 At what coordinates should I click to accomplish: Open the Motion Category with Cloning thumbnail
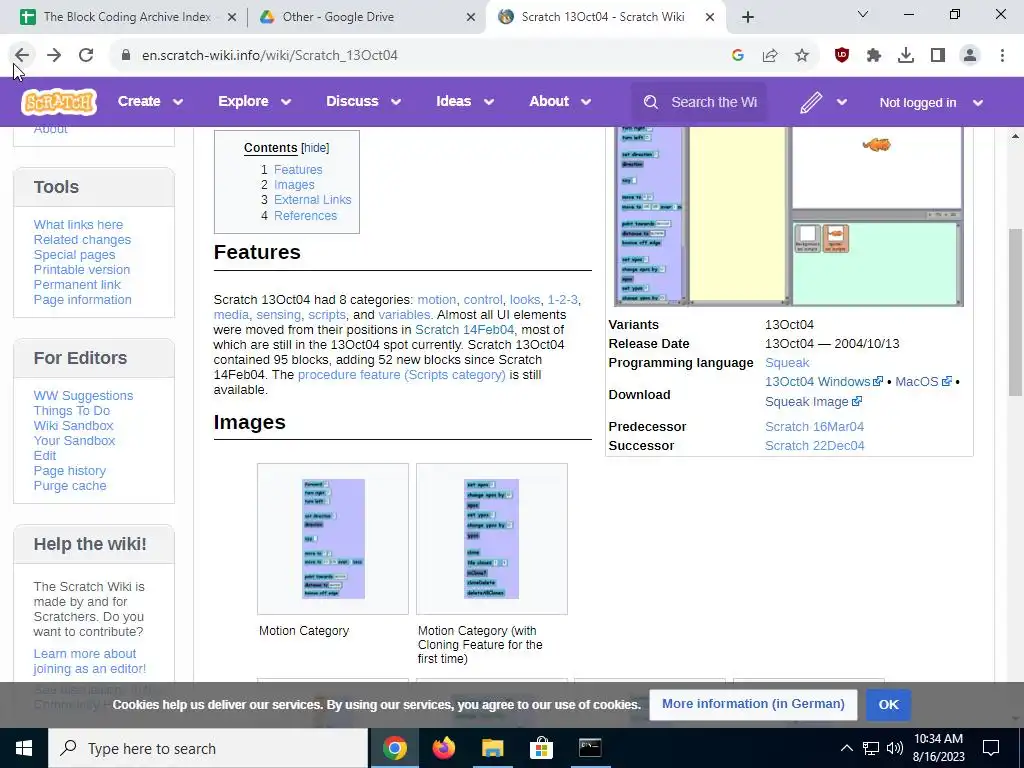click(492, 539)
